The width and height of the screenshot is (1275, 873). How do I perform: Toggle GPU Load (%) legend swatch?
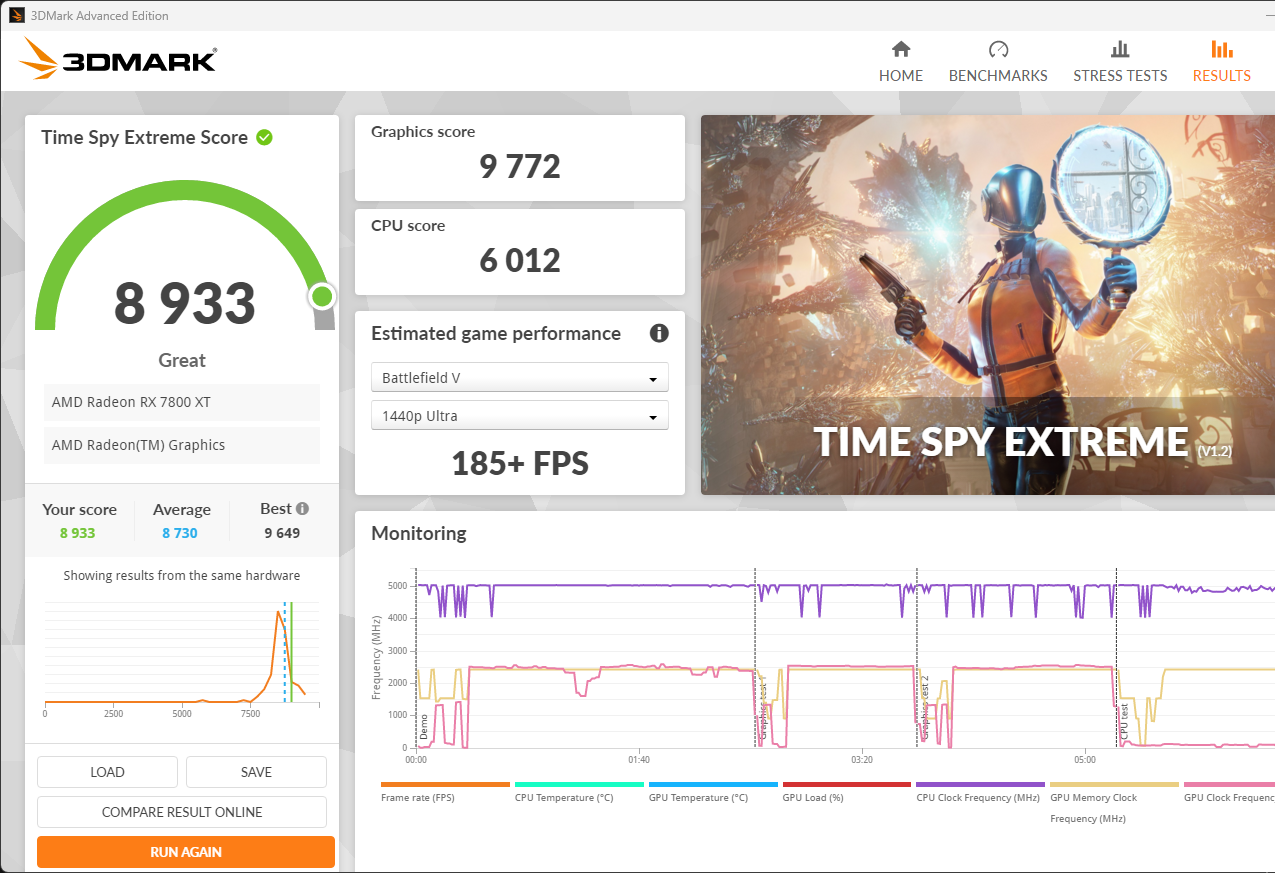point(847,785)
